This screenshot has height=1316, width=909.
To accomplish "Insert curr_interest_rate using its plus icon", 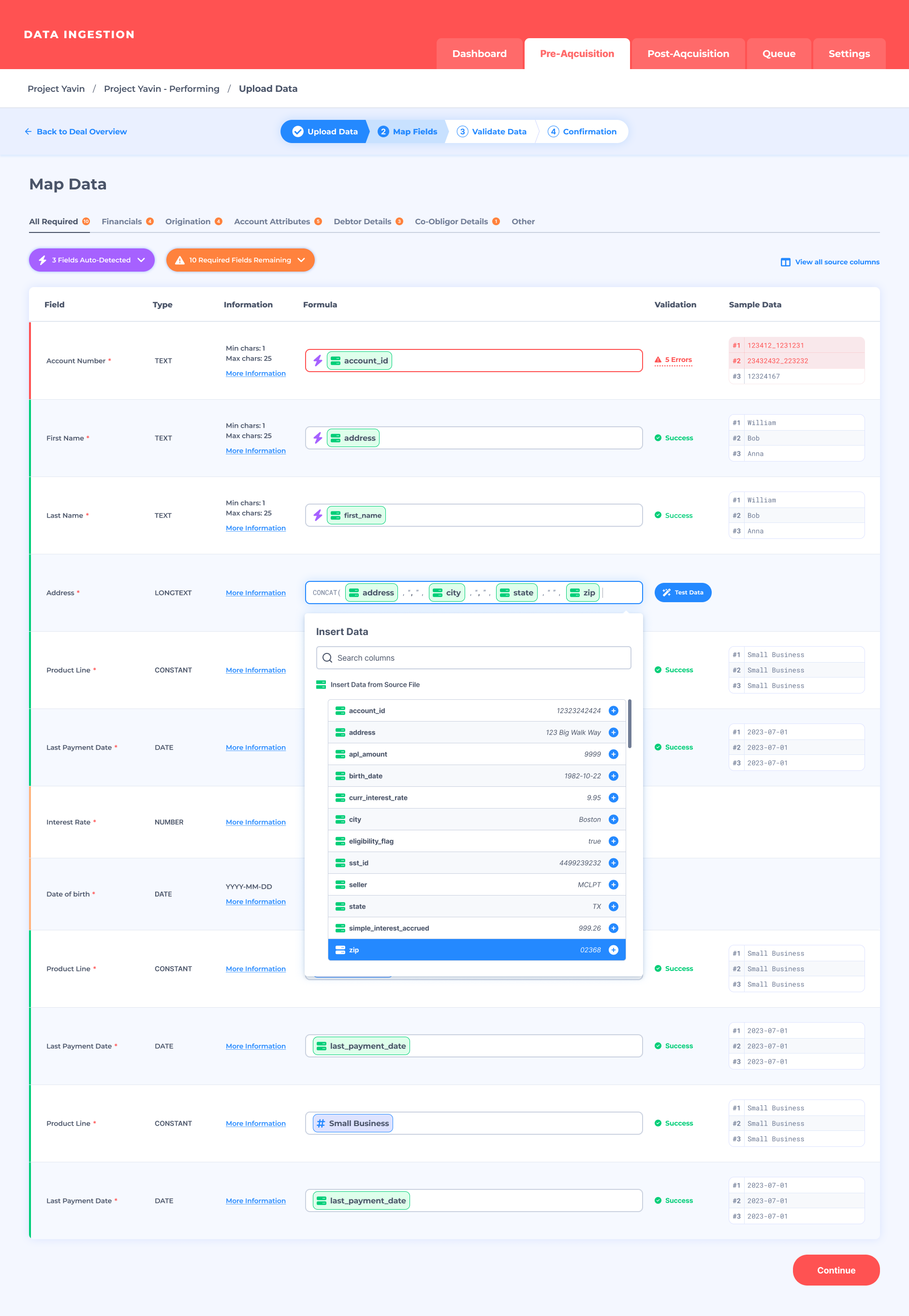I will [x=614, y=797].
